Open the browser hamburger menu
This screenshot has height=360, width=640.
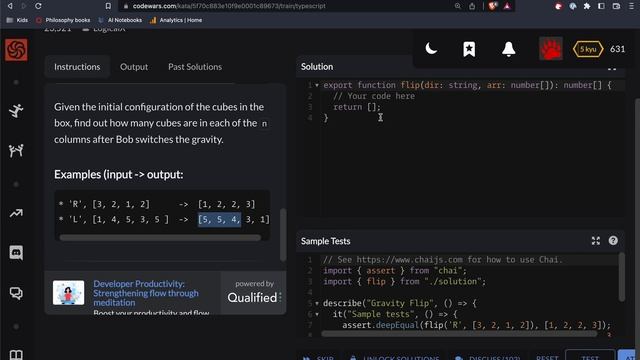tap(631, 6)
